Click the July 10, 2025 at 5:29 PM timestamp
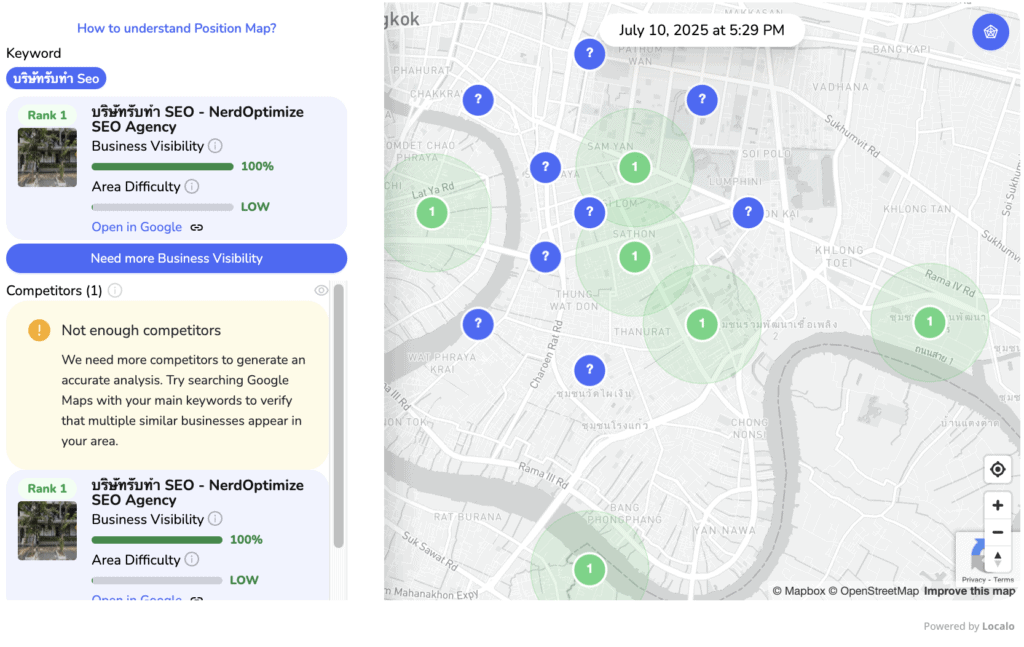 701,30
